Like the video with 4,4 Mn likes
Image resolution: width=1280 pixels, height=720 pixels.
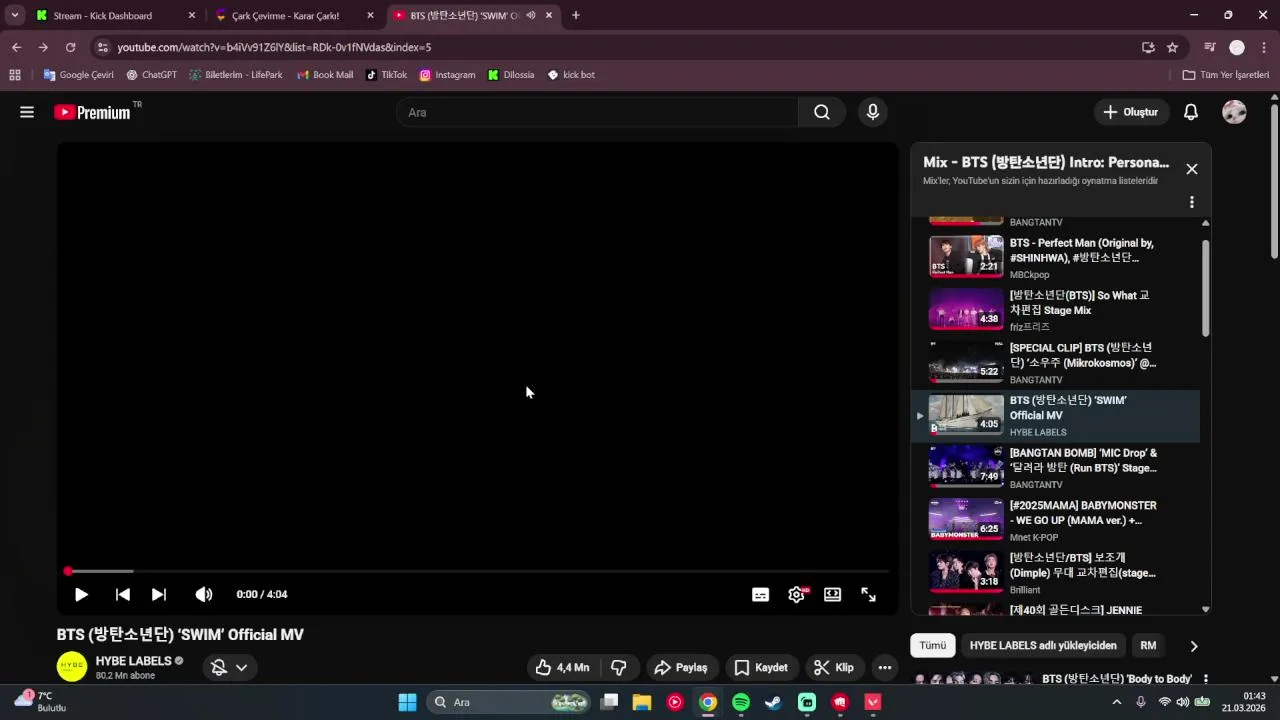(561, 667)
